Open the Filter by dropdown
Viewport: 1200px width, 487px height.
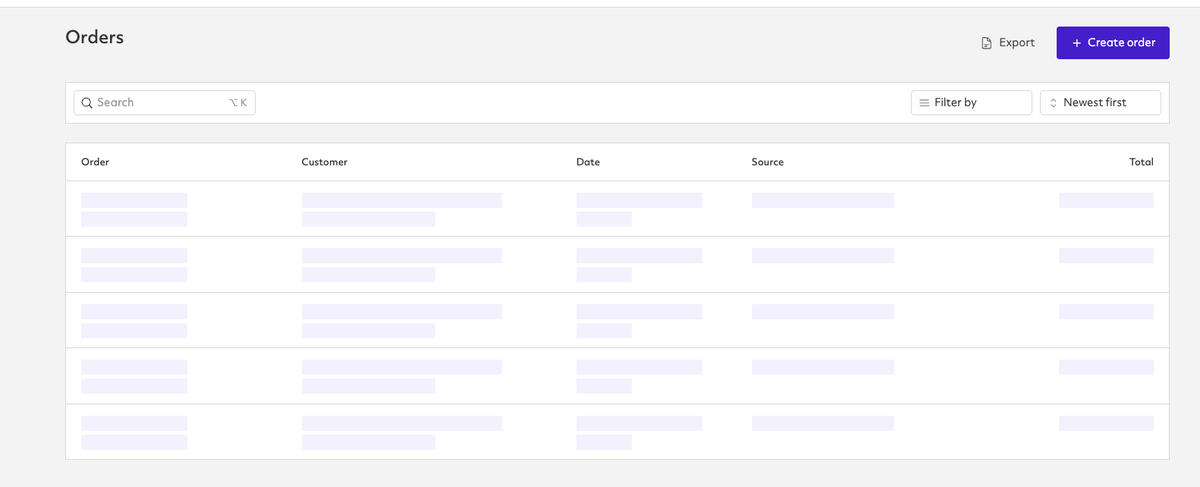point(971,102)
